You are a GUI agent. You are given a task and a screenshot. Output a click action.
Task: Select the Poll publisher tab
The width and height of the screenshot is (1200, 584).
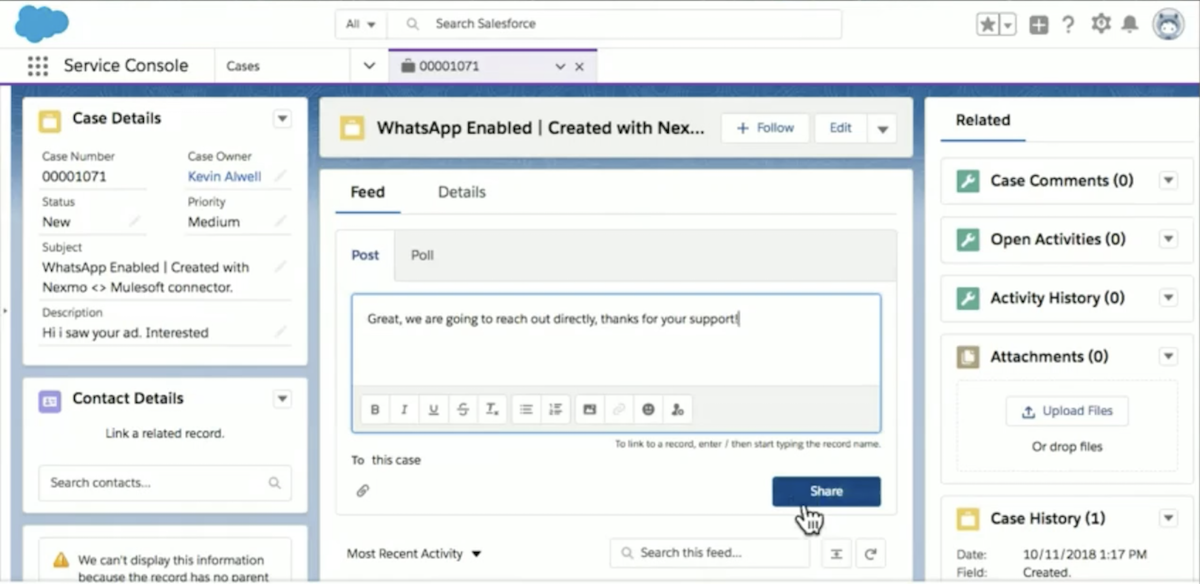click(422, 255)
